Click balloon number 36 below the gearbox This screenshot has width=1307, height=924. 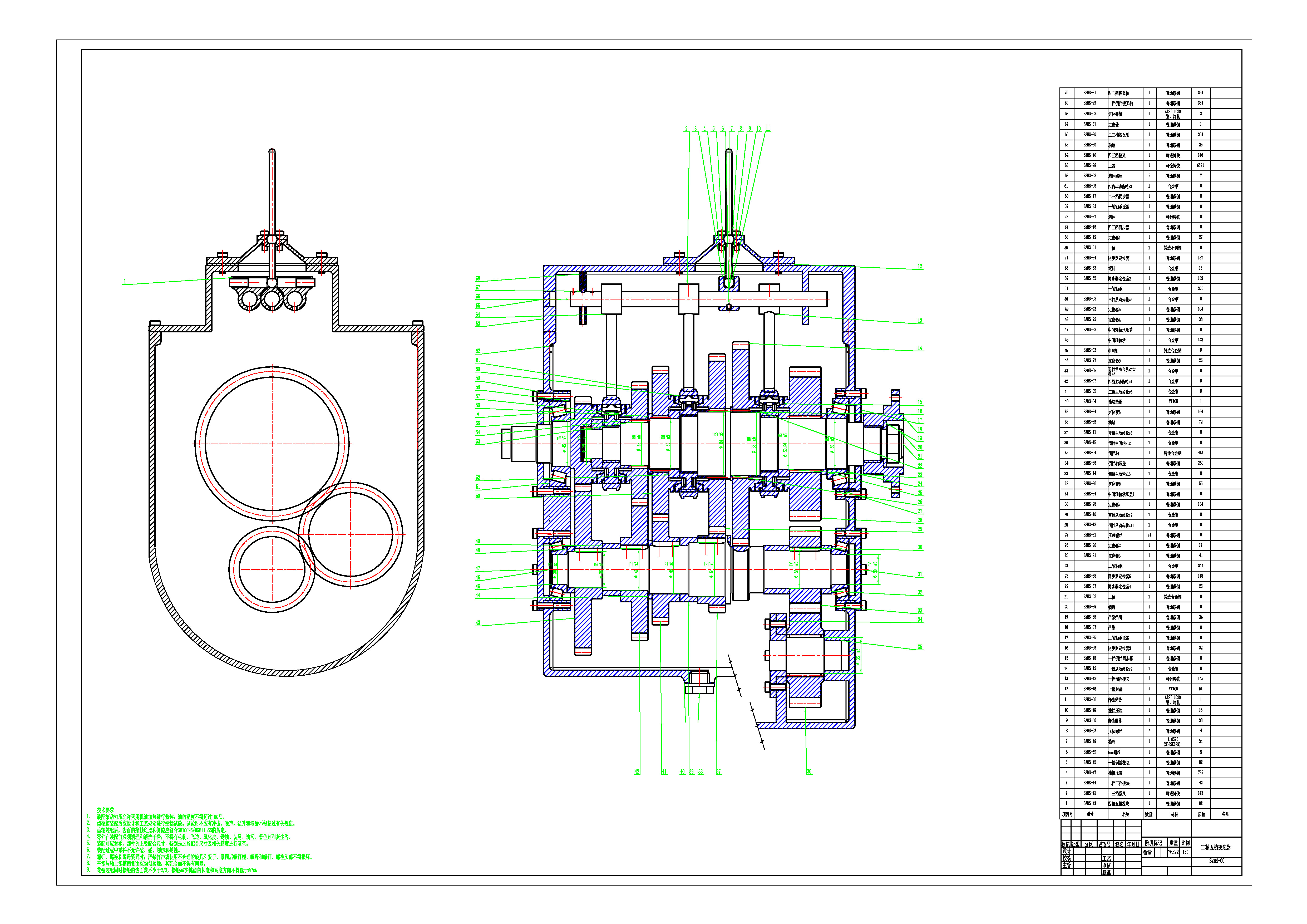809,772
